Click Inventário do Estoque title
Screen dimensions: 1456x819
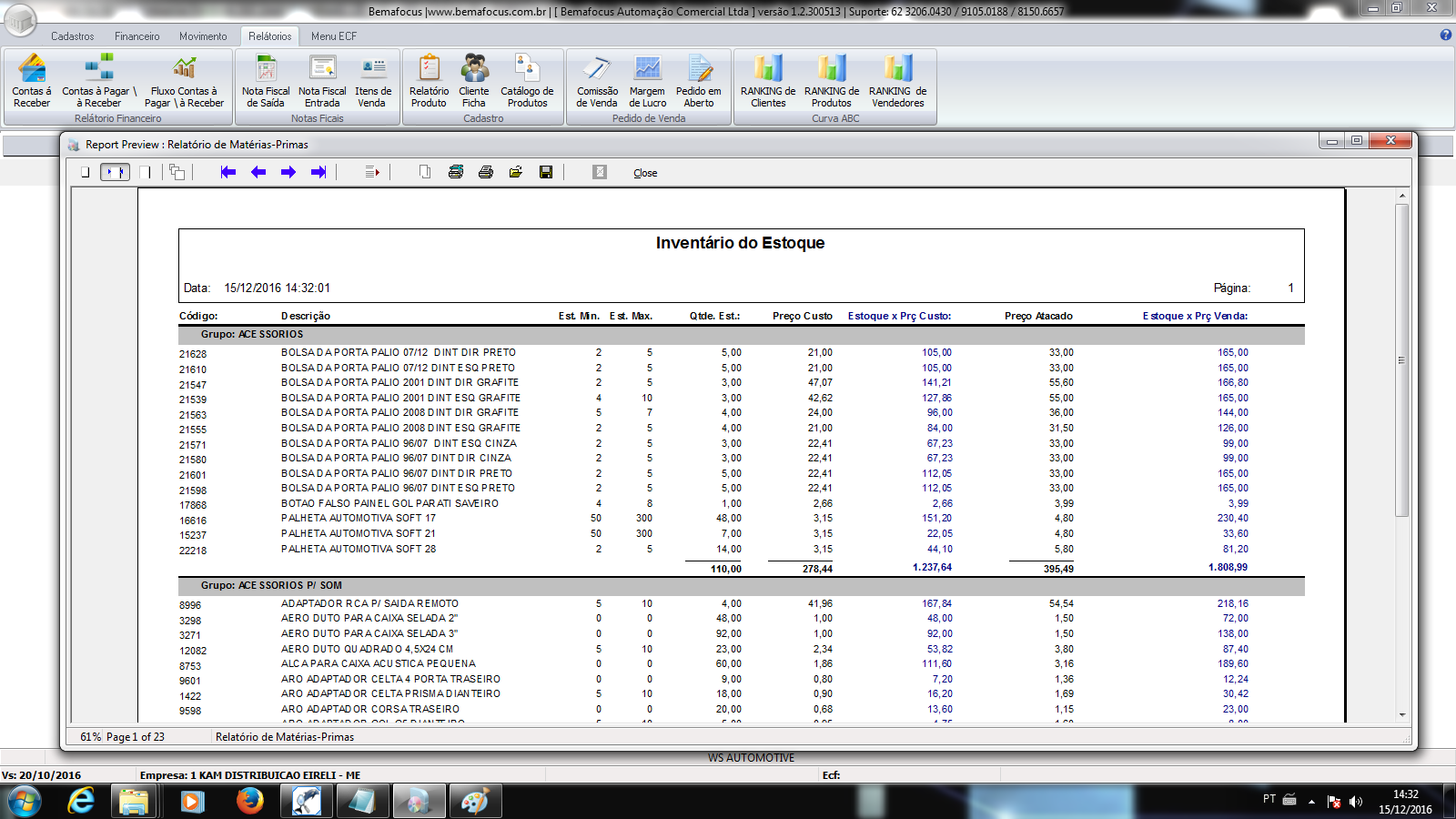coord(740,243)
